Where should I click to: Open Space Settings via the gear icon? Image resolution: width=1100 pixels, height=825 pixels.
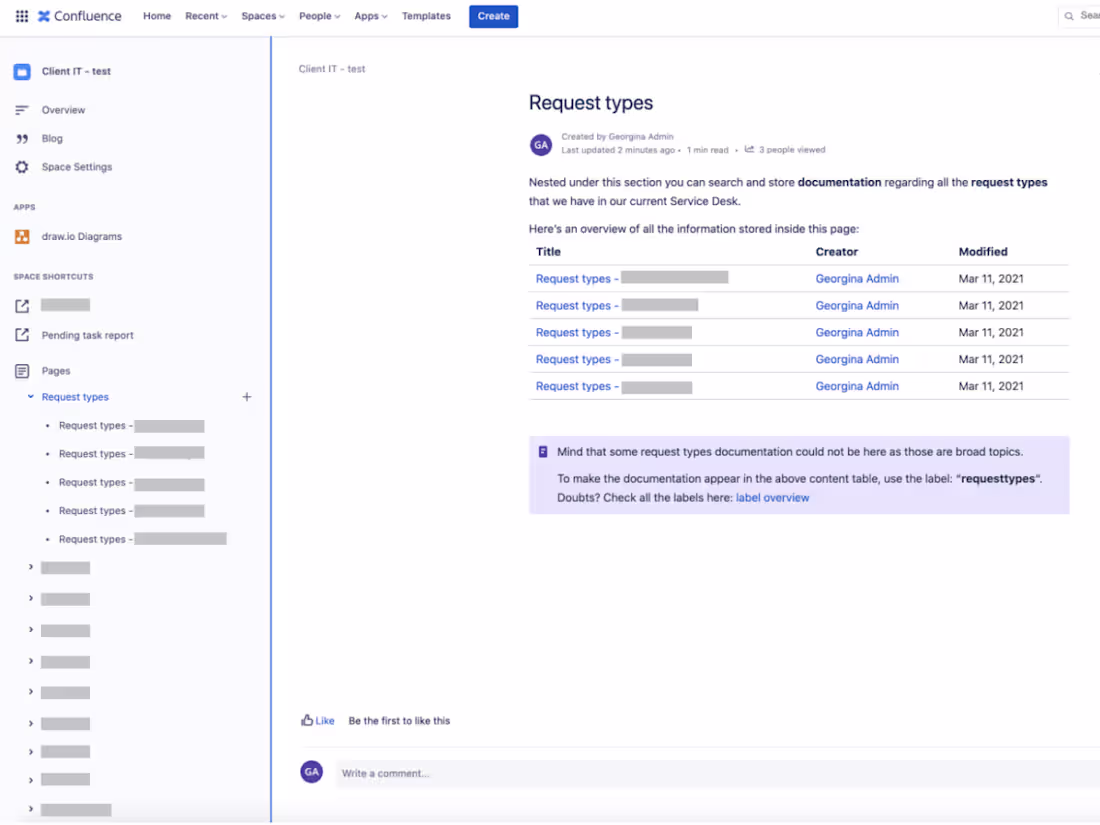[23, 166]
